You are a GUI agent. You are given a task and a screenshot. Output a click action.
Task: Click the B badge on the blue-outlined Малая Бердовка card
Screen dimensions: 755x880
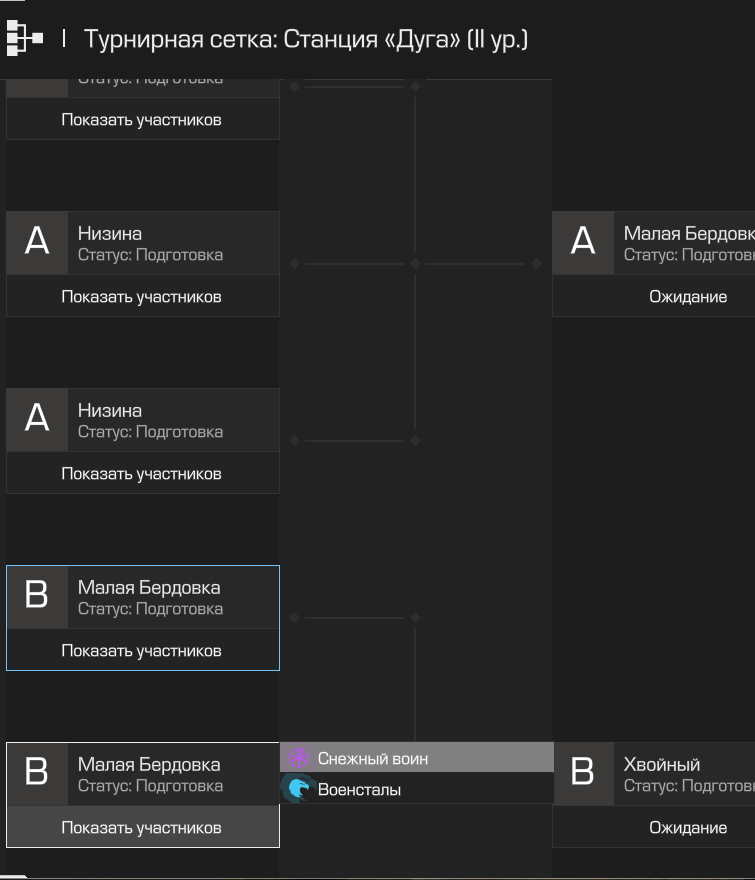(x=37, y=597)
